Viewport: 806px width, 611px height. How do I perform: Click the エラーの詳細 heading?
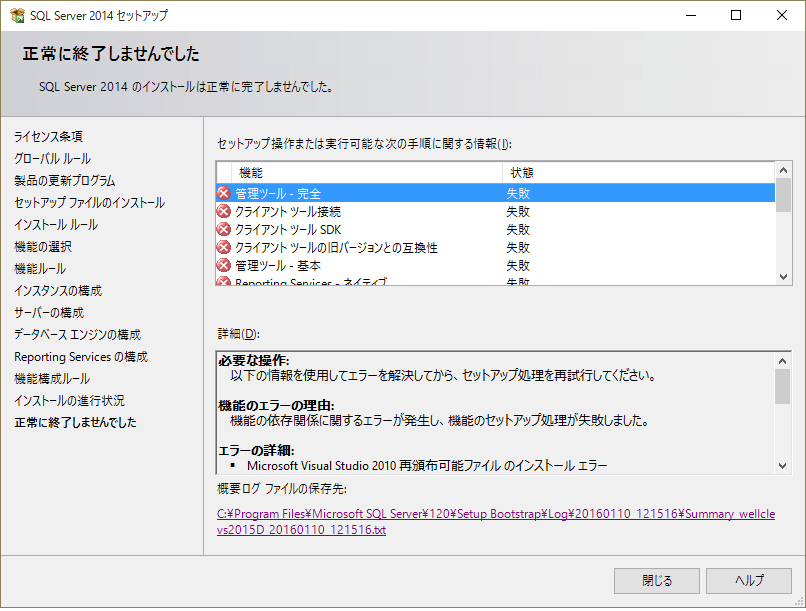(257, 451)
